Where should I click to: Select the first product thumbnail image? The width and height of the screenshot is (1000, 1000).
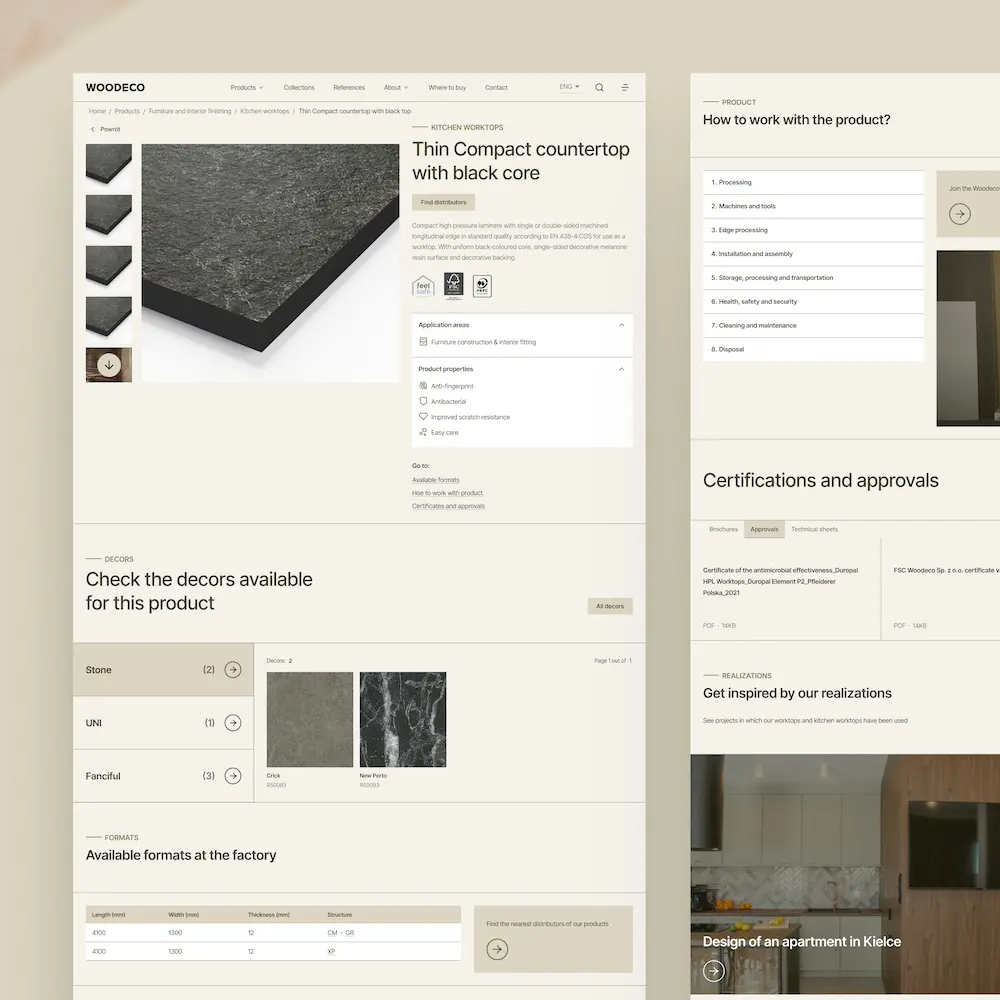109,163
